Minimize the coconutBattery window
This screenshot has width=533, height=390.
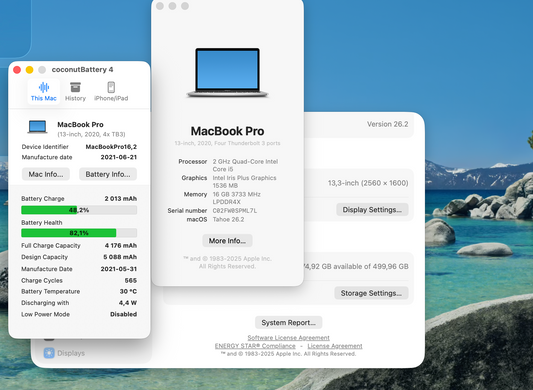[x=30, y=70]
